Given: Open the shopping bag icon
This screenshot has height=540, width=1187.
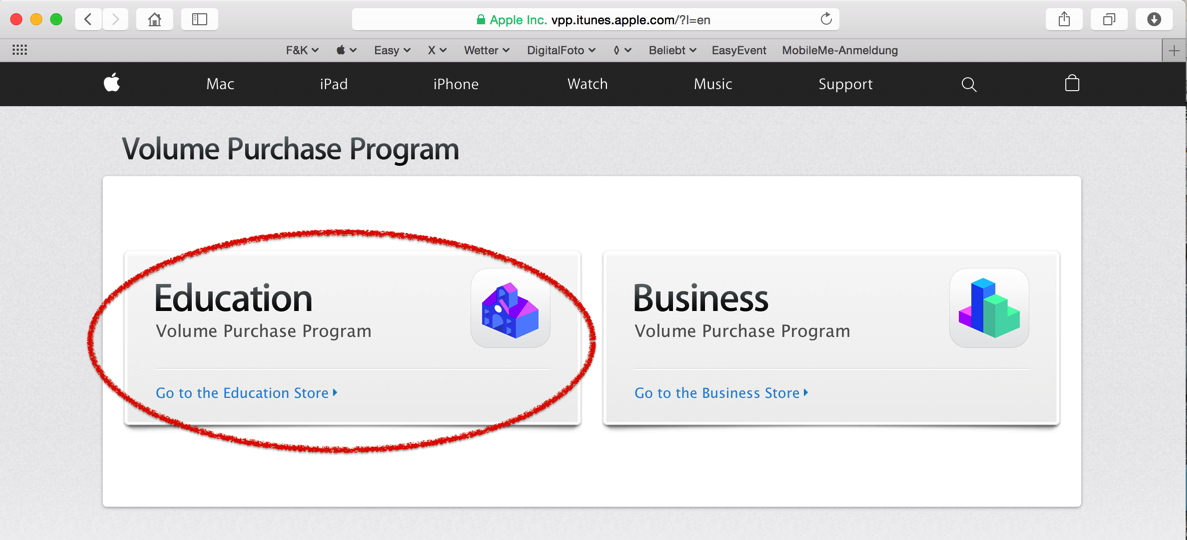Looking at the screenshot, I should [x=1072, y=83].
